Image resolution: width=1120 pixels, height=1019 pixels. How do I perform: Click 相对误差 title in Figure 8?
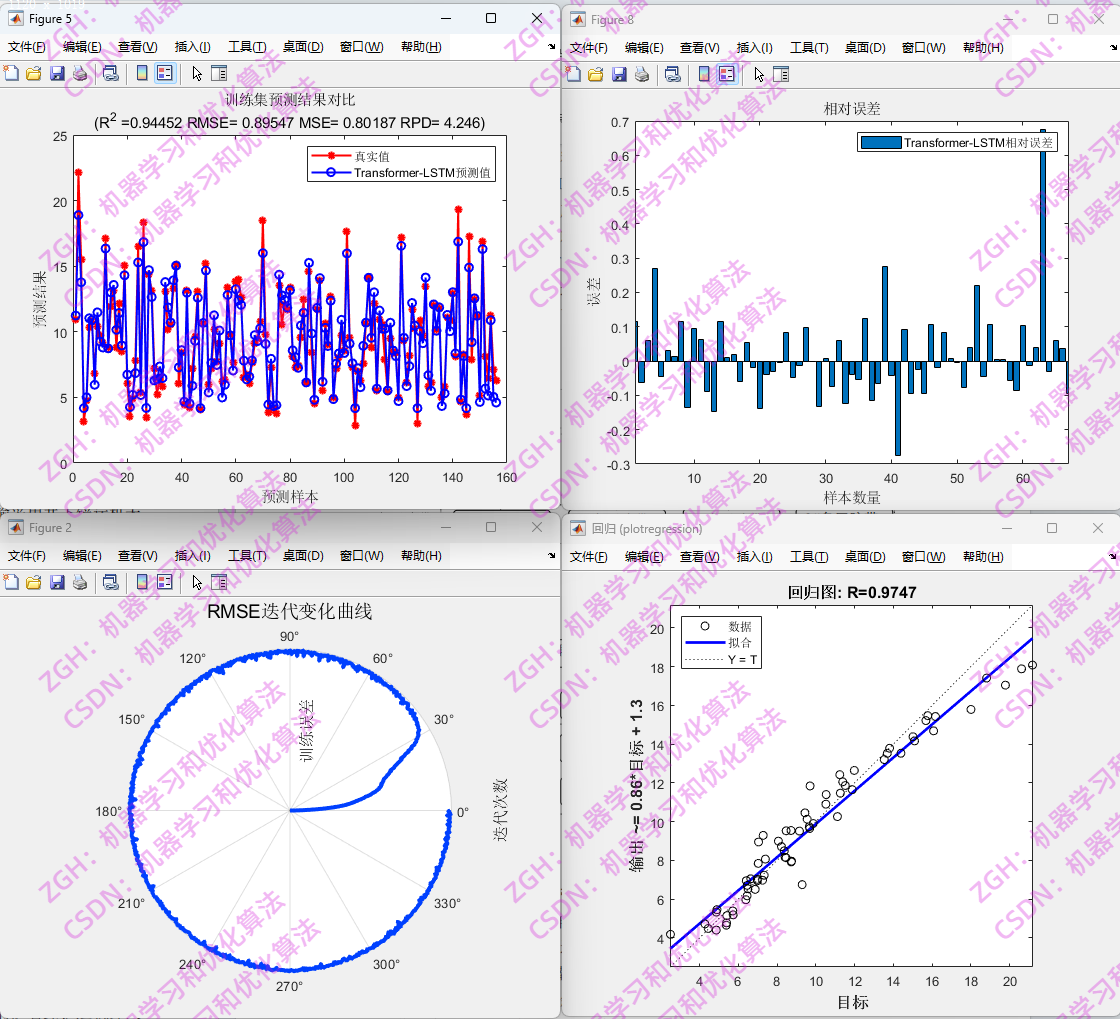(852, 109)
